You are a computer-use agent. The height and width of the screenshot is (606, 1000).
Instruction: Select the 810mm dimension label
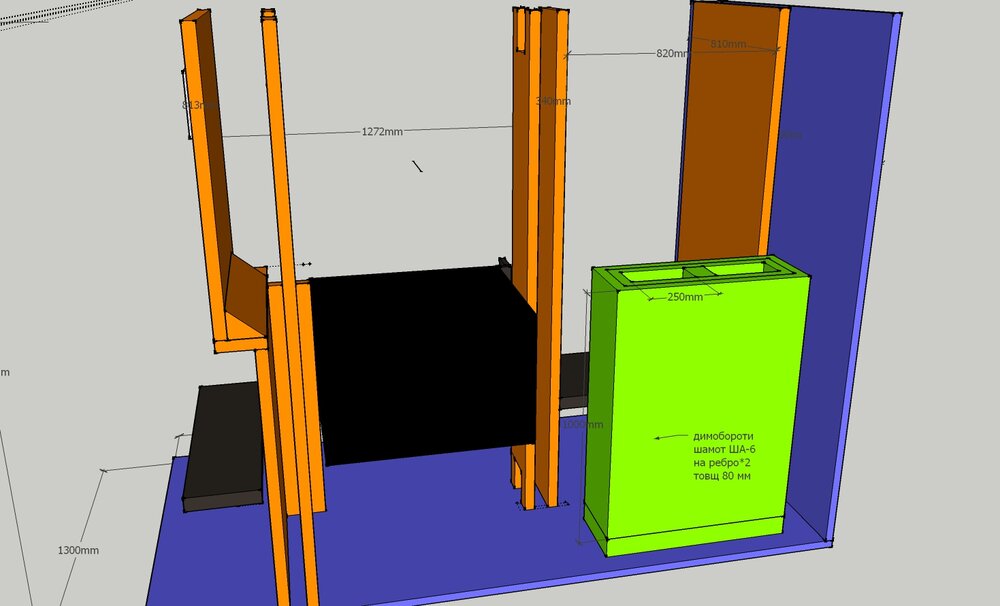pos(728,44)
